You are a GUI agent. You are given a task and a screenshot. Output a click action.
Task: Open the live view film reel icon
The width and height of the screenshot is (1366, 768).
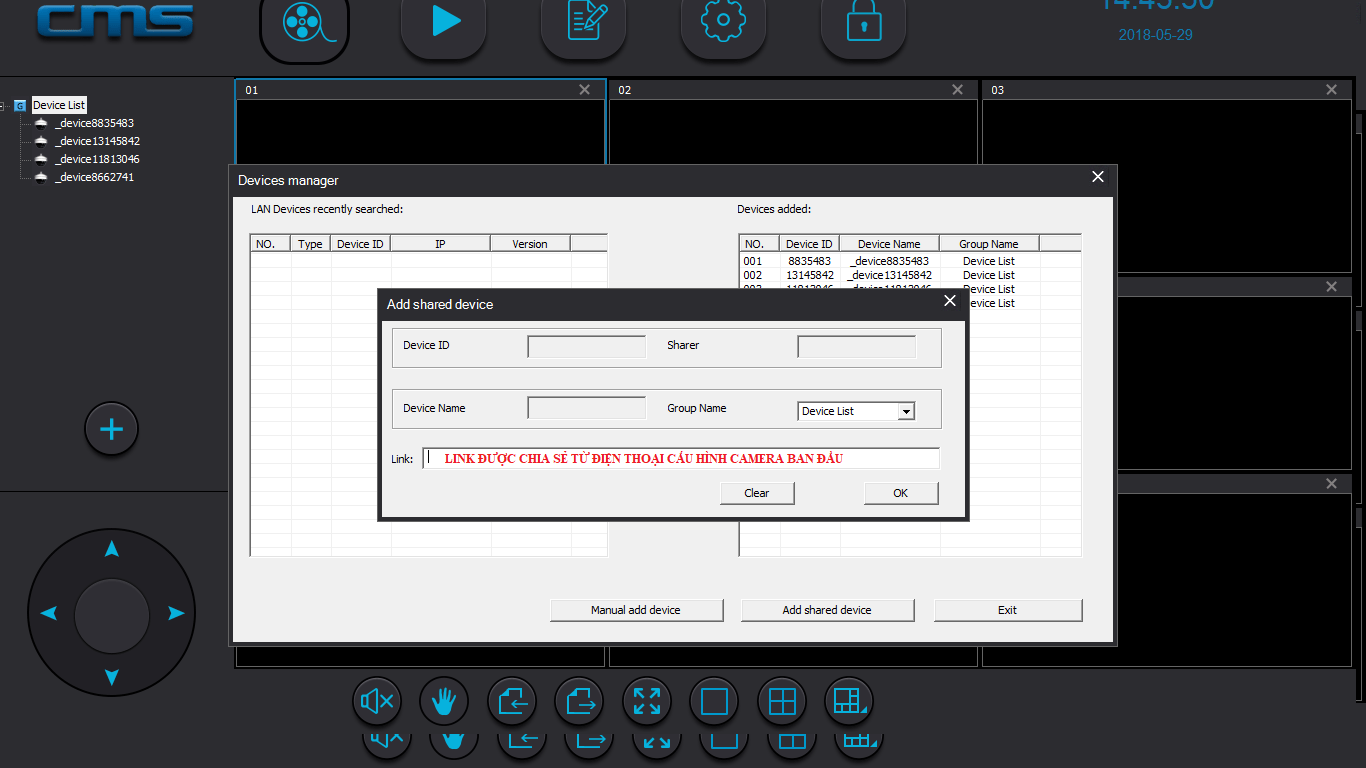click(304, 24)
